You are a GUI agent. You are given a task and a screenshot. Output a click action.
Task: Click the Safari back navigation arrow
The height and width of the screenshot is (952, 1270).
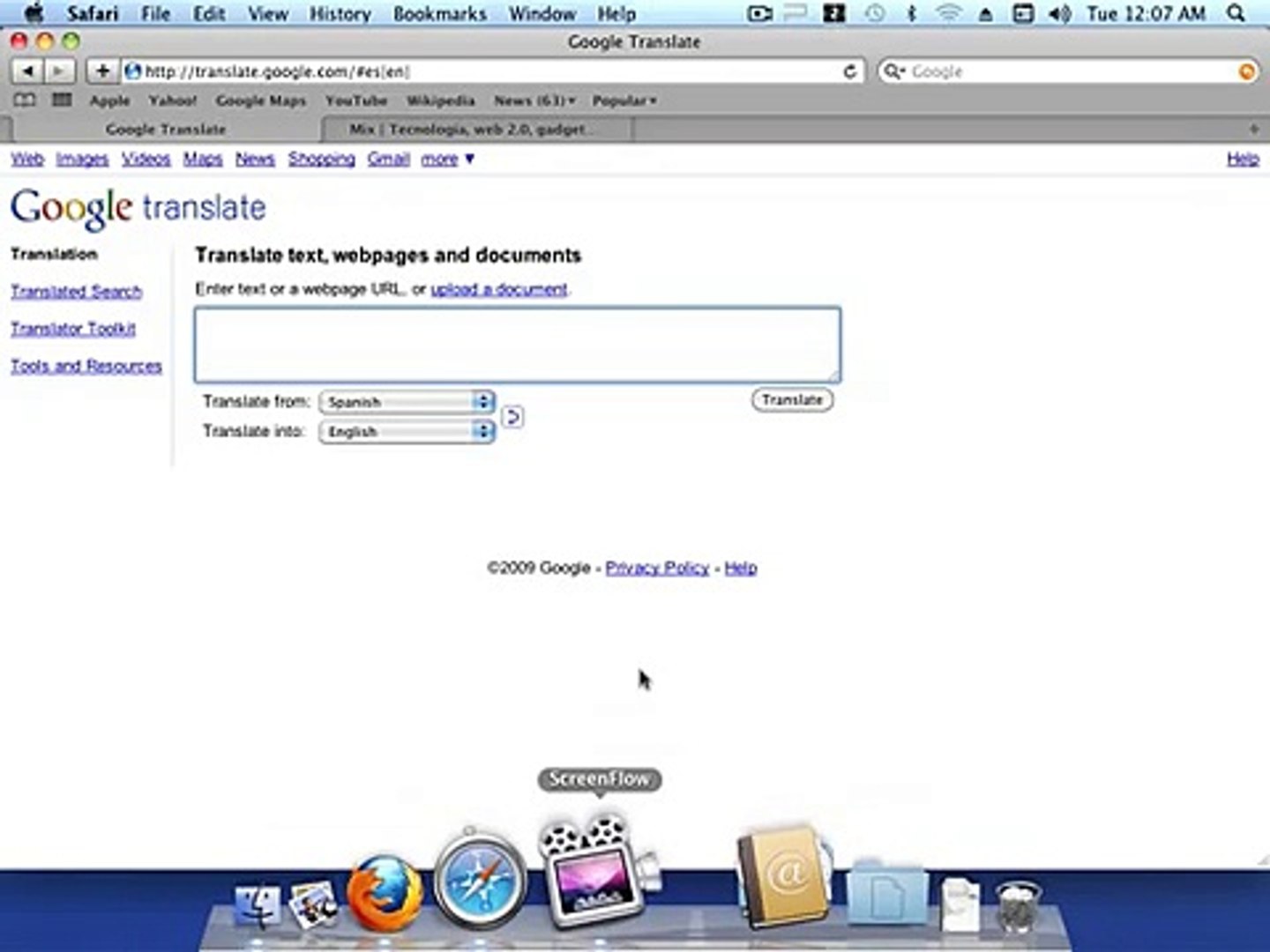[x=28, y=71]
